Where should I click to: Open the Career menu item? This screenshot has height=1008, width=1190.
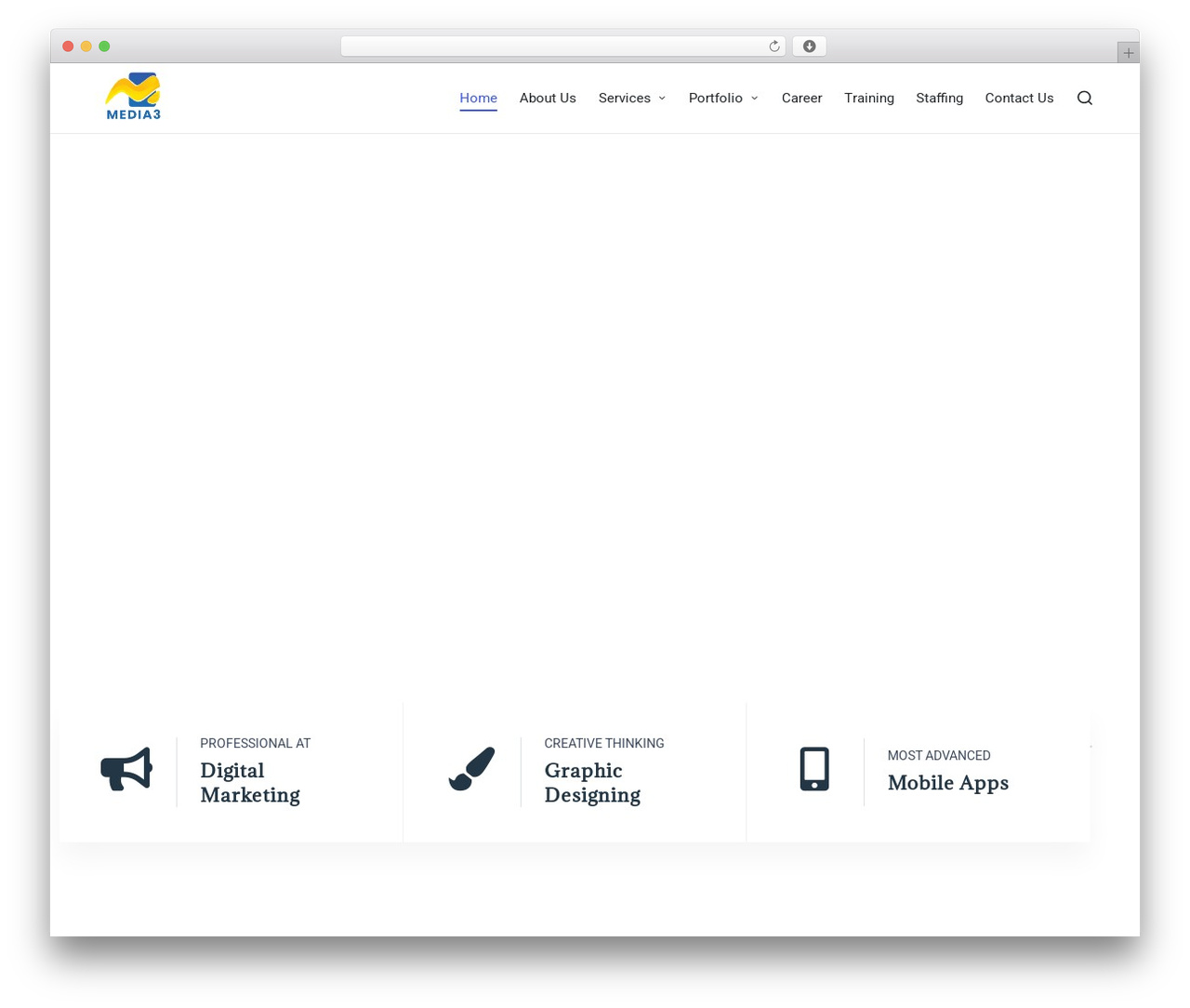coord(801,98)
